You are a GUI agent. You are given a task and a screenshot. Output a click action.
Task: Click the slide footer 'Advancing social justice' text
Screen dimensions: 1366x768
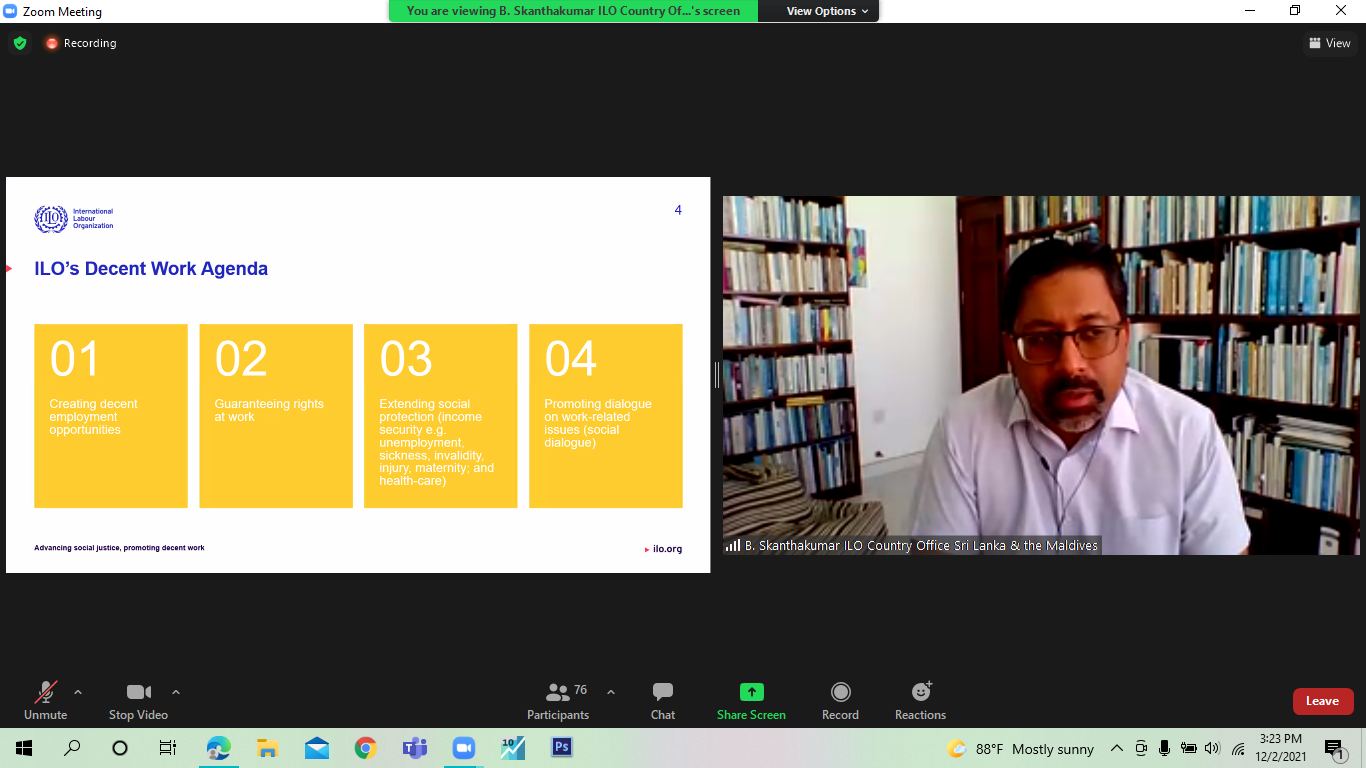pos(119,548)
